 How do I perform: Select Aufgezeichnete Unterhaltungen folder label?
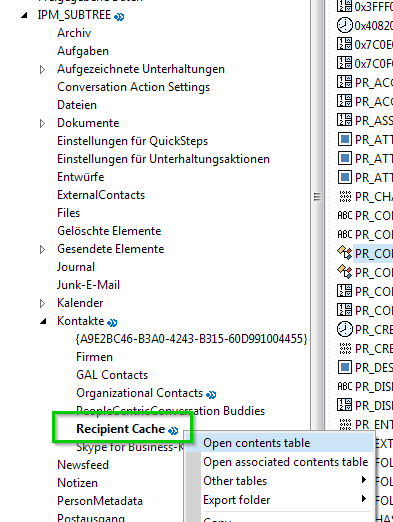click(x=141, y=69)
